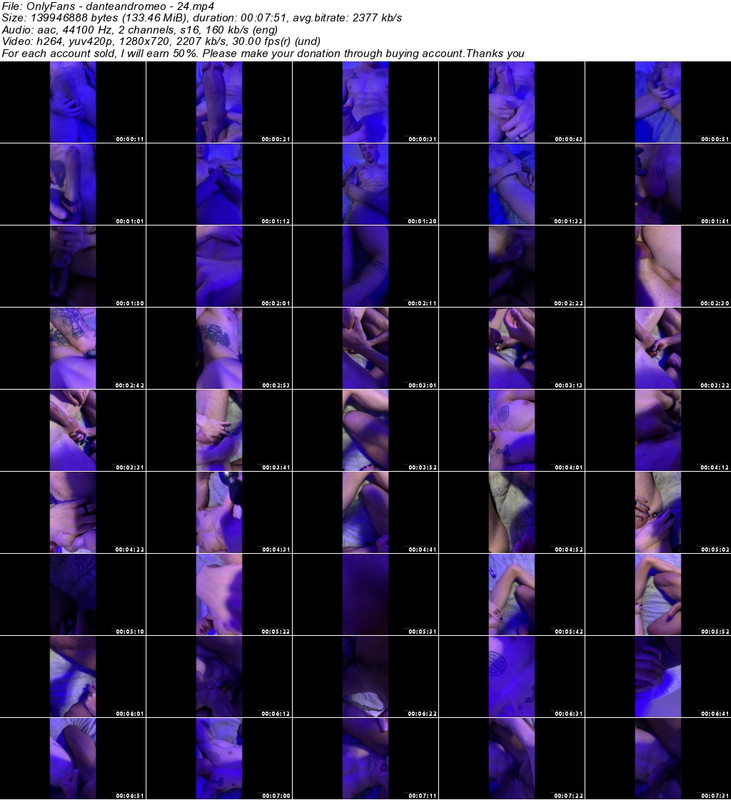Click the thumbnail timestamped 00:06:41

(658, 675)
